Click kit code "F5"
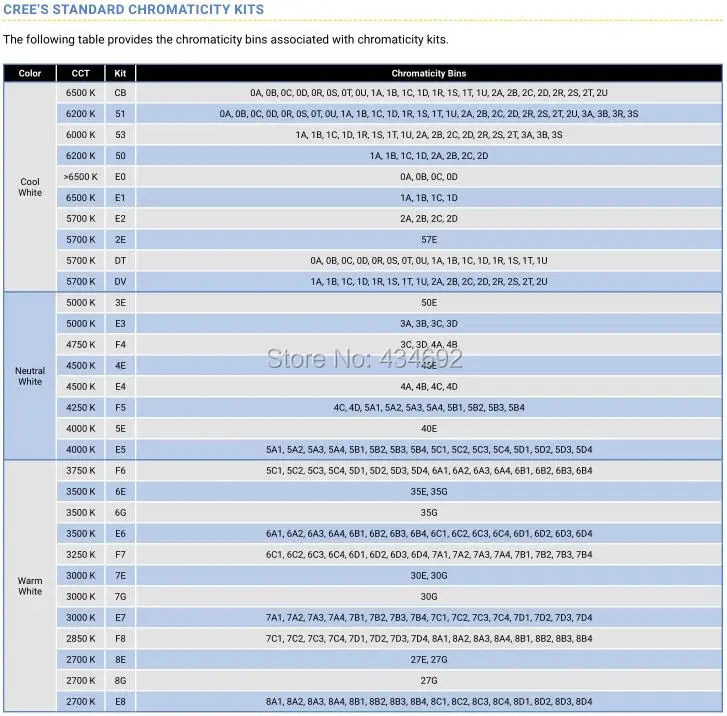Image resolution: width=727 pixels, height=716 pixels. click(120, 408)
